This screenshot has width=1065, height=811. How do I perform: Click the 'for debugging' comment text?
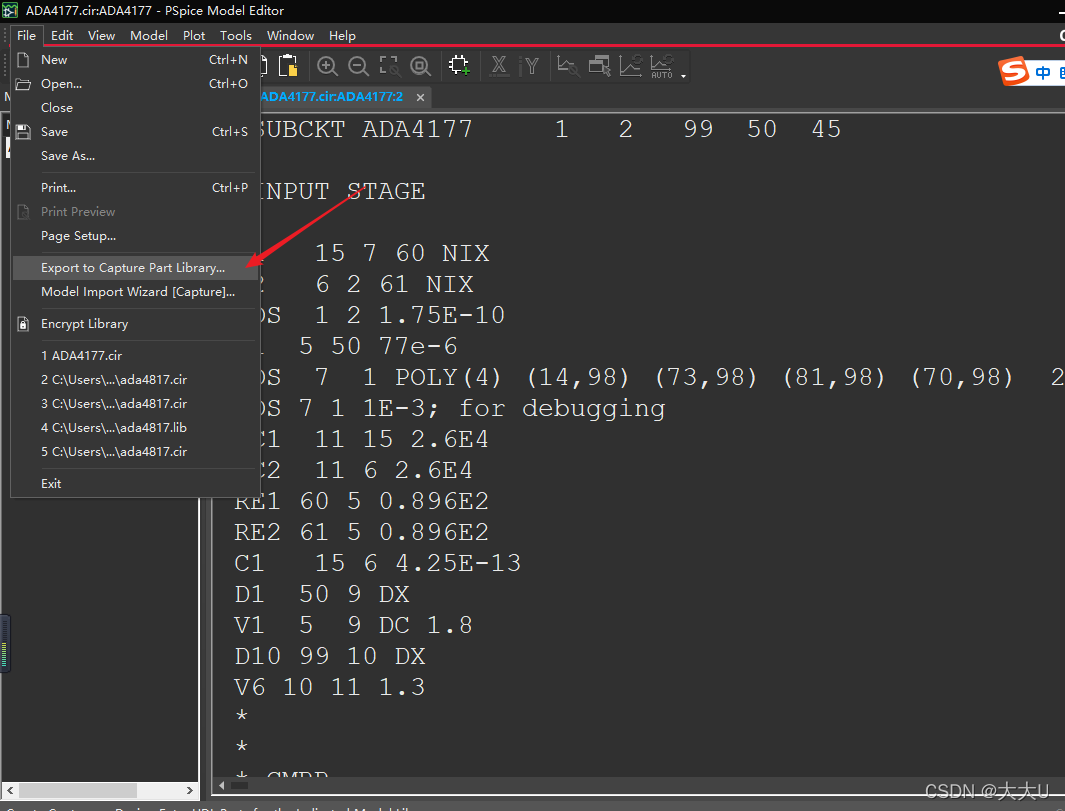(x=562, y=408)
